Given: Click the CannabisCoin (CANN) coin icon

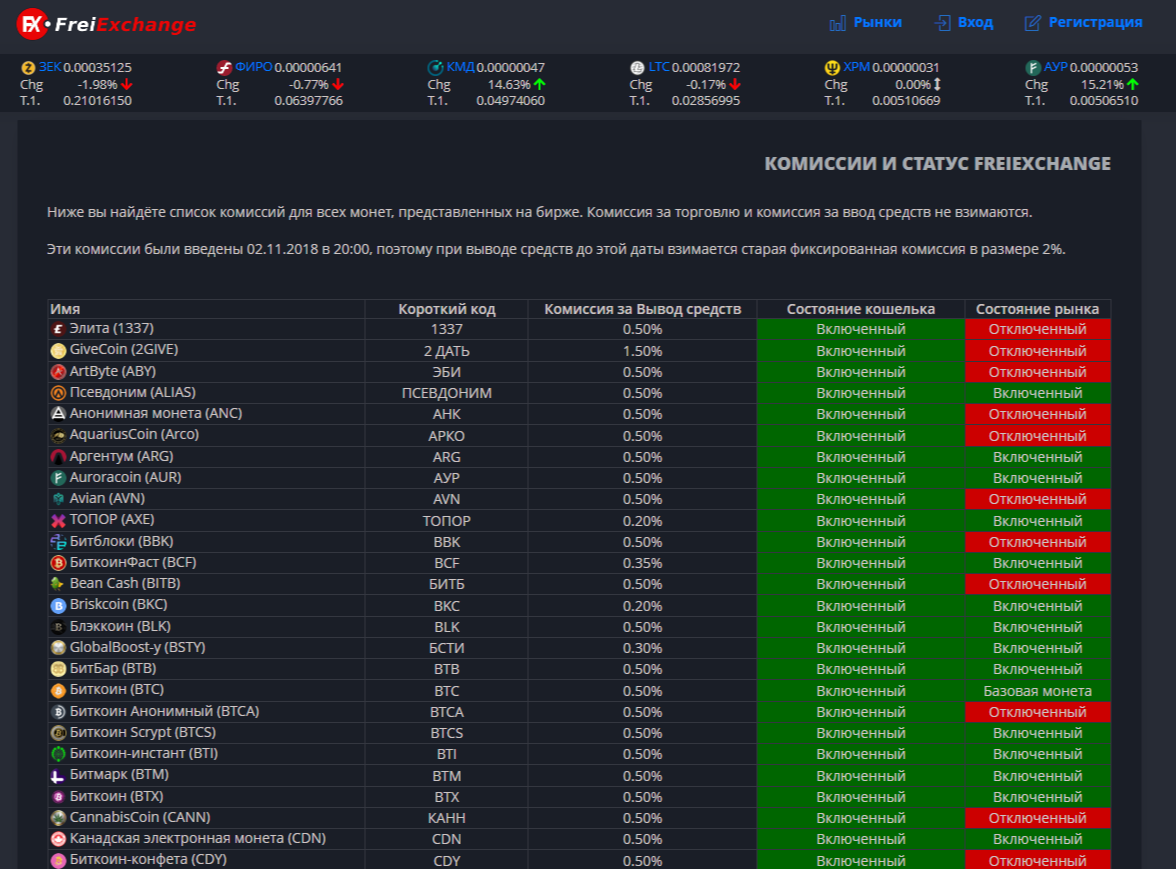Looking at the screenshot, I should pyautogui.click(x=58, y=817).
